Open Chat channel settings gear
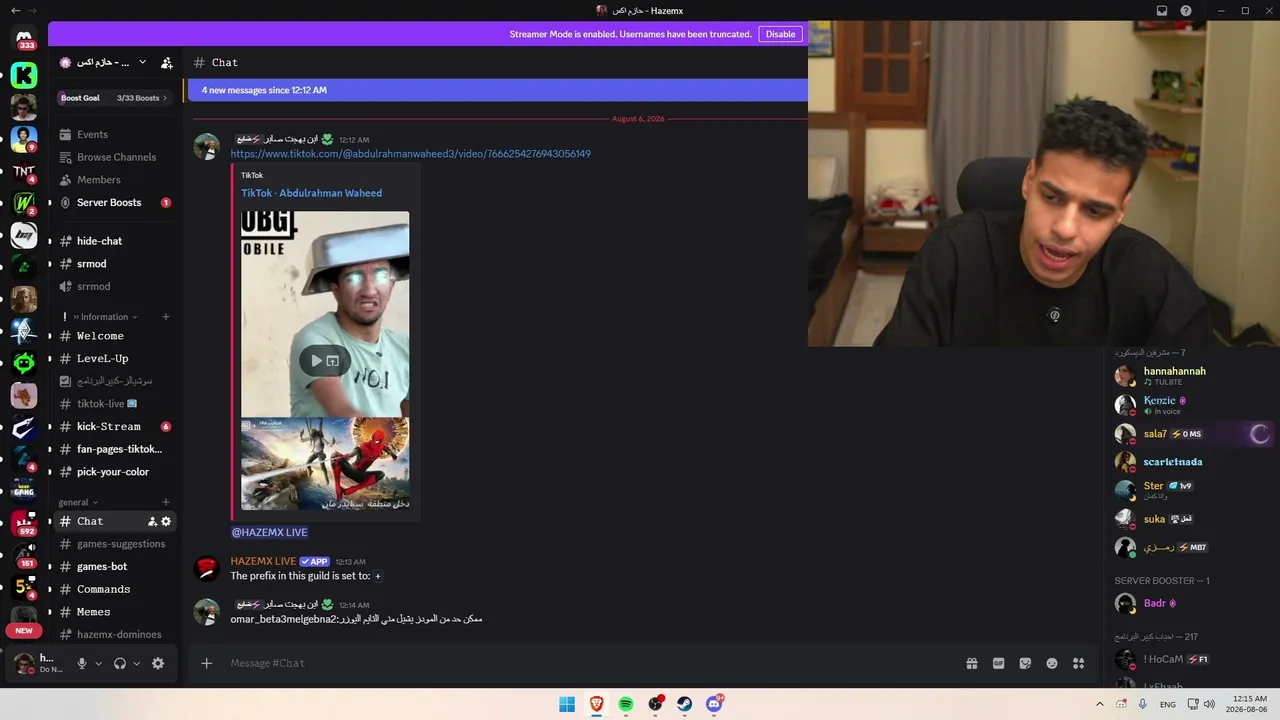 tap(166, 521)
